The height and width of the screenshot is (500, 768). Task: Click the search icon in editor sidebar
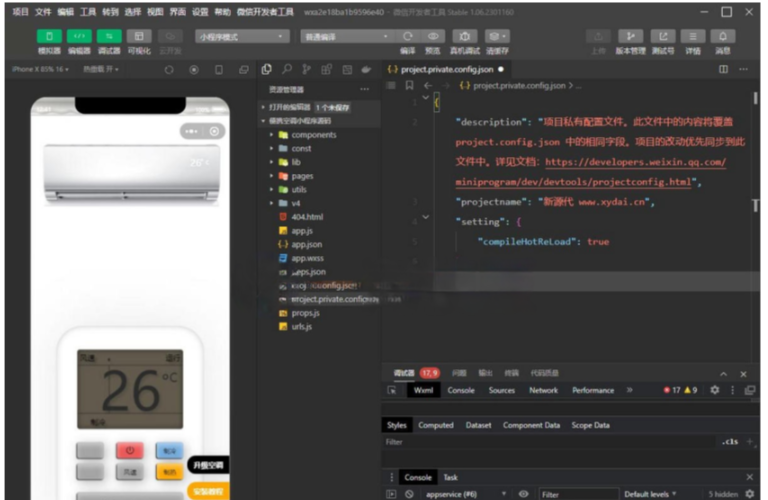click(x=288, y=69)
